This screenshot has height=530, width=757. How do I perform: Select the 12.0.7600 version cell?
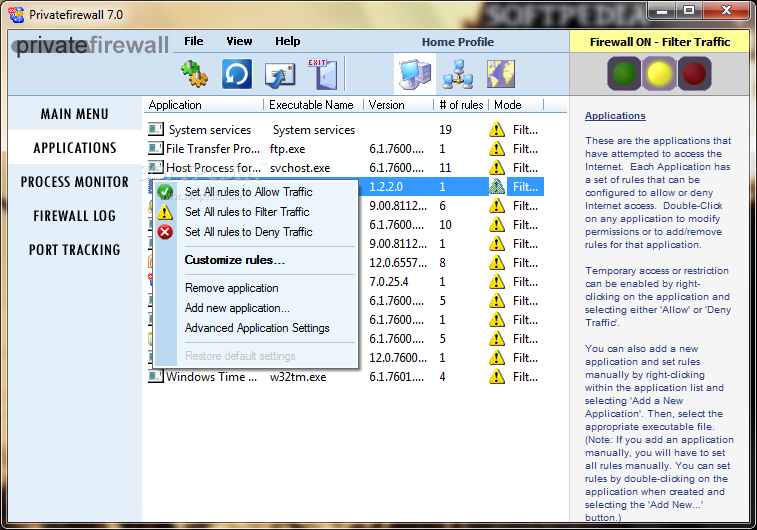click(x=398, y=358)
